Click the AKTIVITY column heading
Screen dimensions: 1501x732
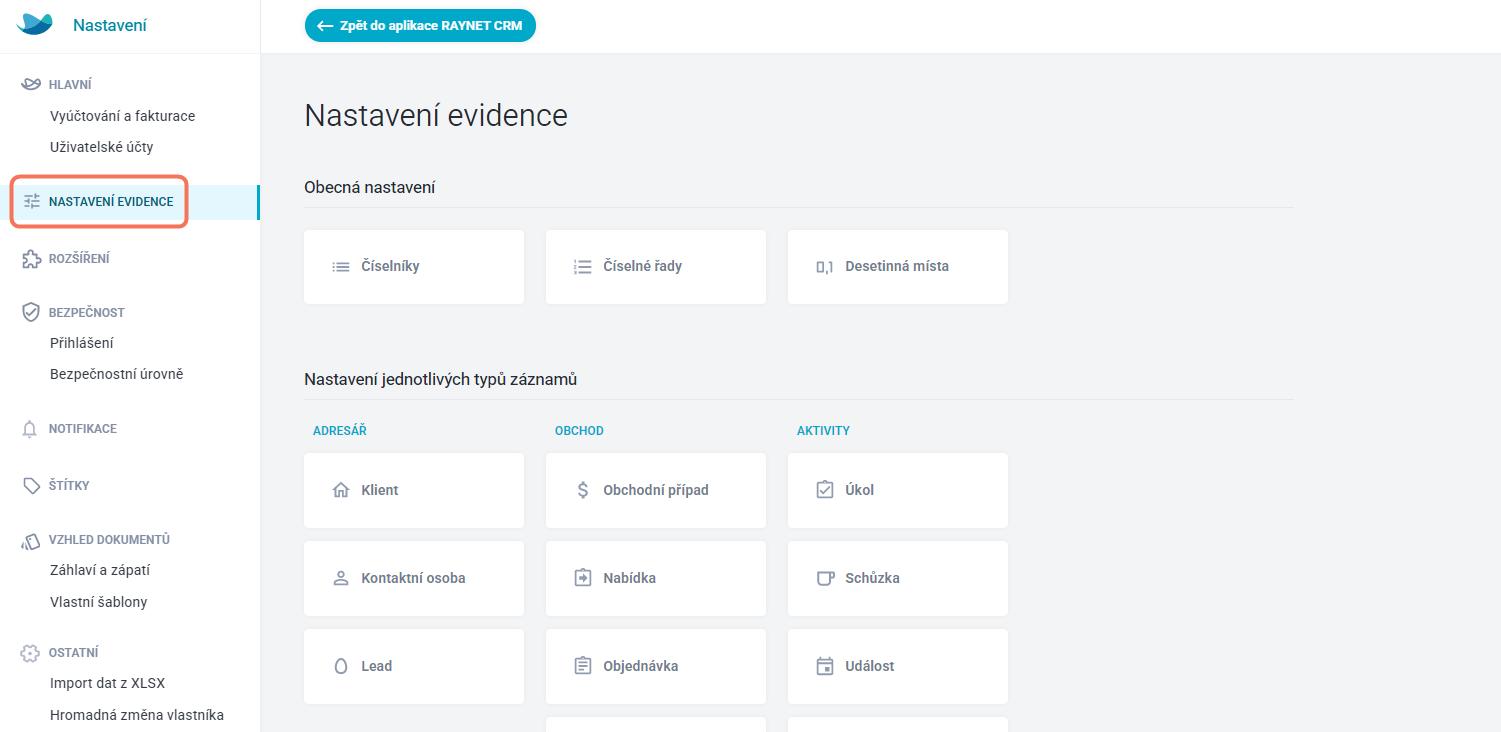coord(823,431)
